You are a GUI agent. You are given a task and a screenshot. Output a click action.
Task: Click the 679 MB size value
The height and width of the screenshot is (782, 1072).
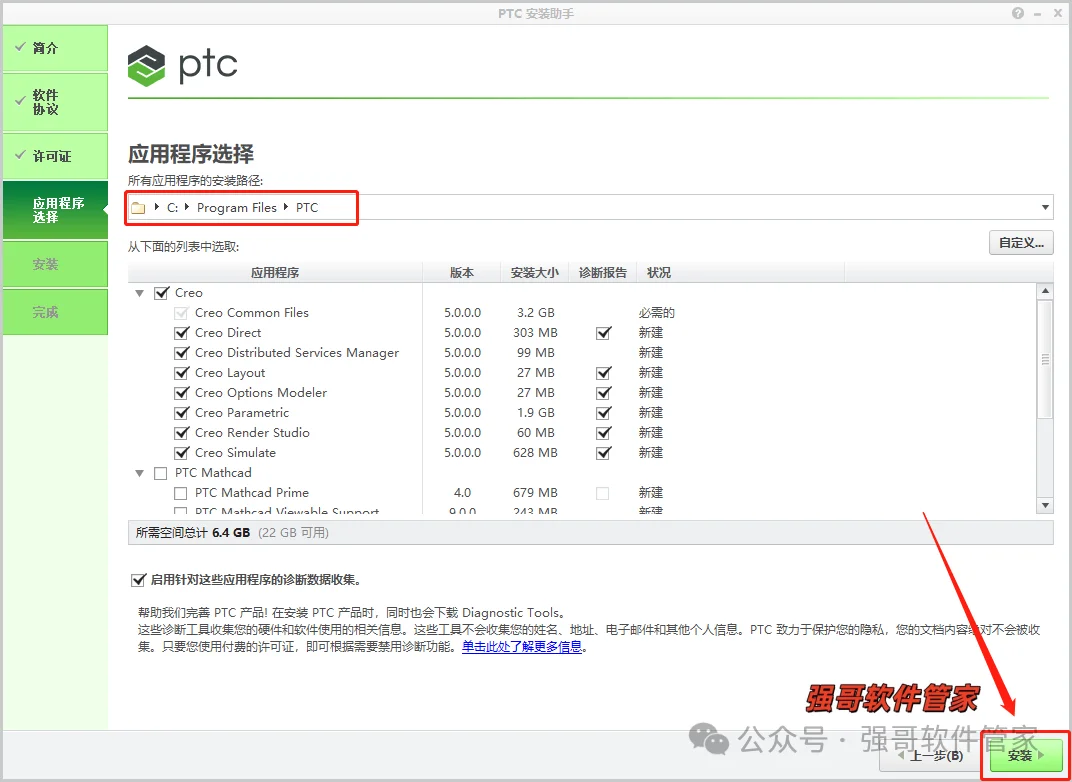tap(535, 493)
